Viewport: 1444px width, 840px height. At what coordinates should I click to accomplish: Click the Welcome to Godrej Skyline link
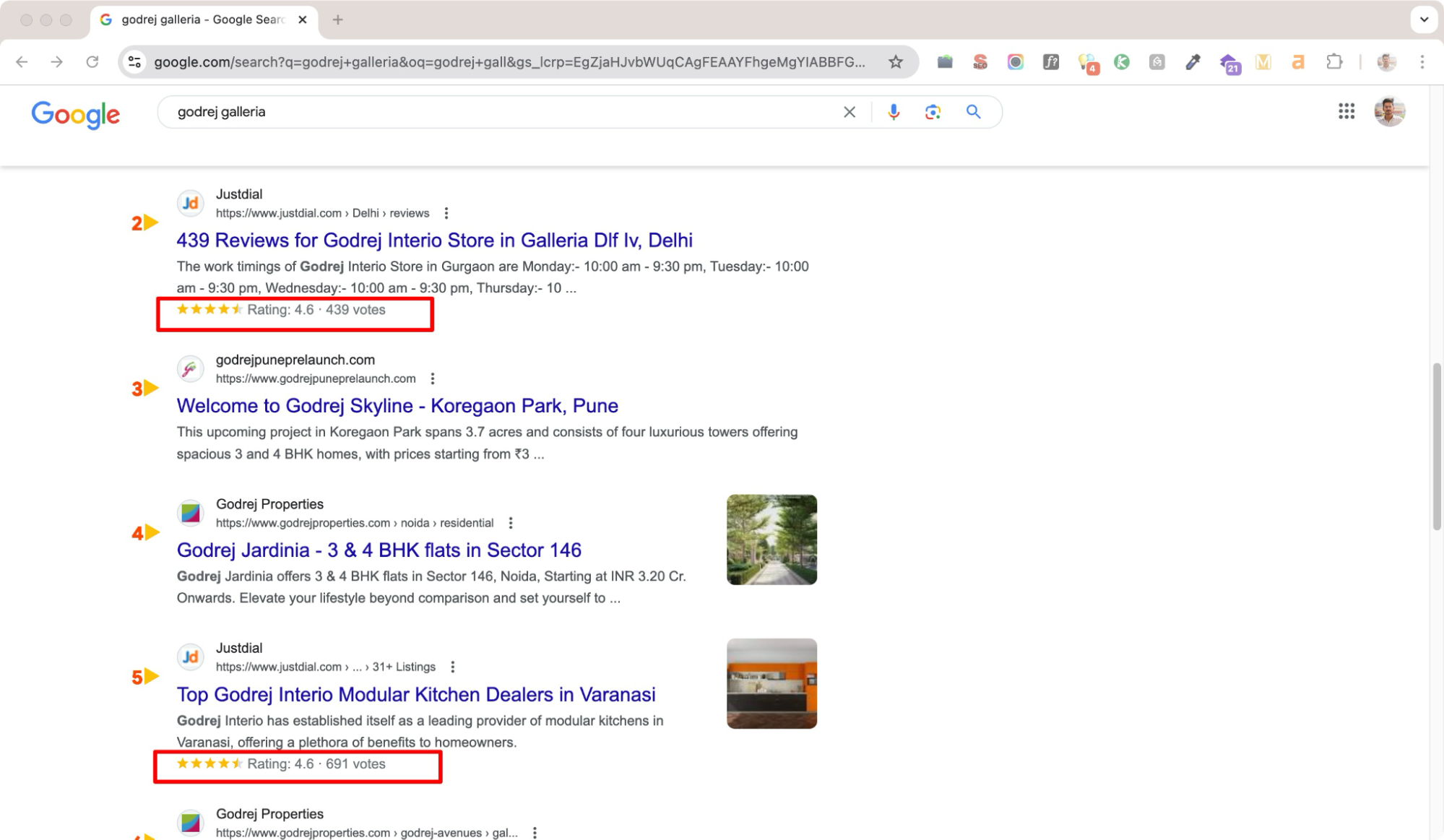click(x=397, y=406)
